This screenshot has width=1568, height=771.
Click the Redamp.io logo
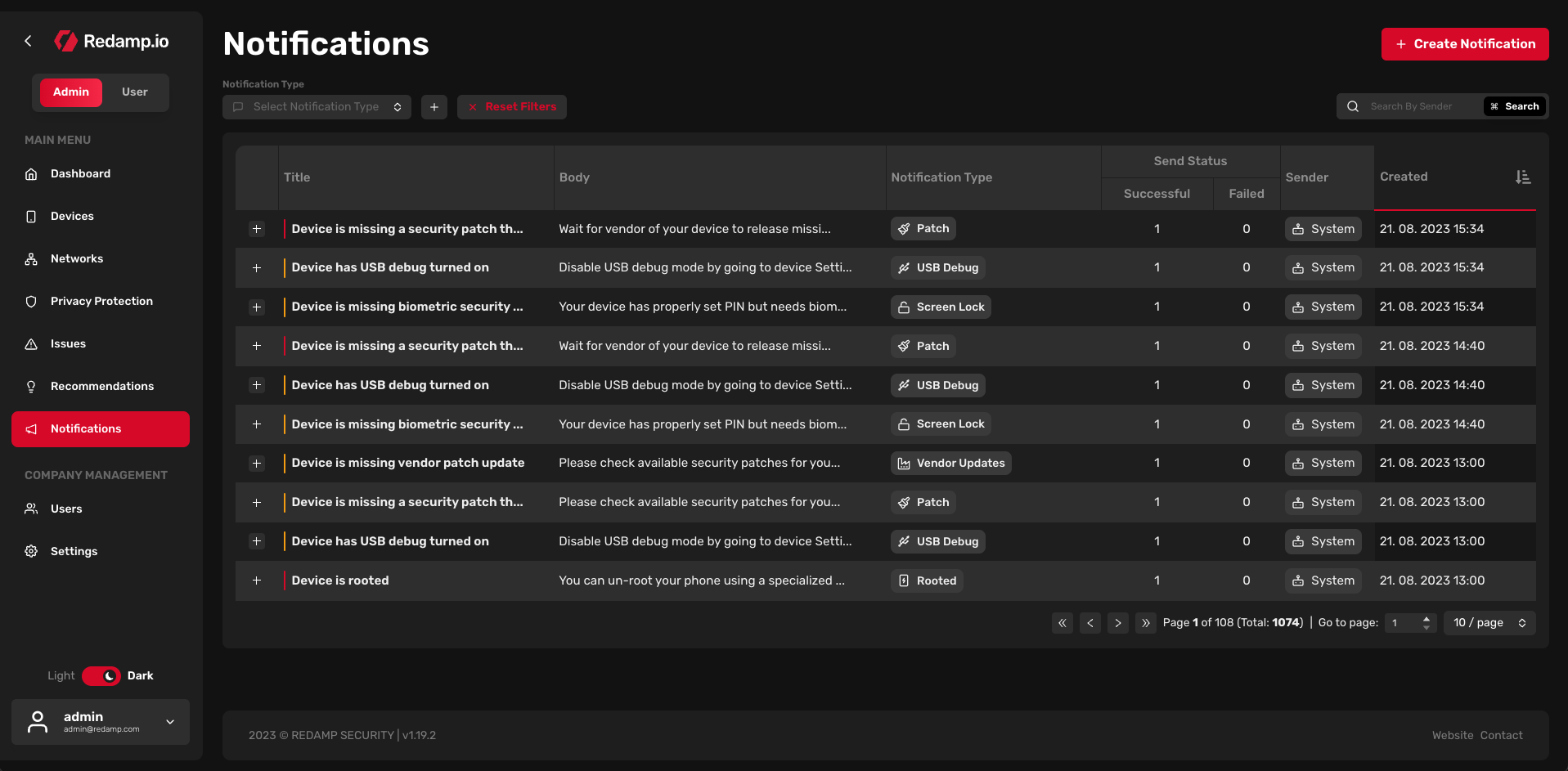(111, 41)
